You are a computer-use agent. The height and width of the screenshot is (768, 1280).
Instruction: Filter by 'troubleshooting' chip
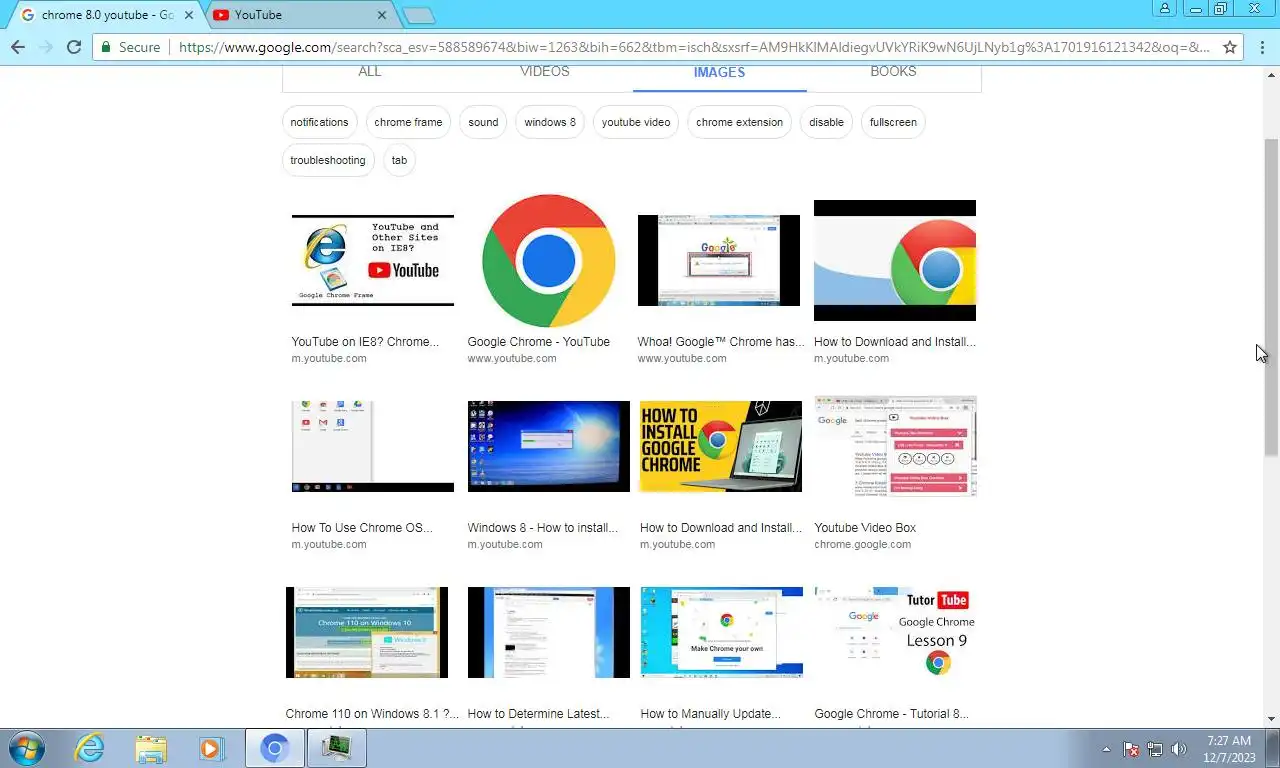[328, 160]
